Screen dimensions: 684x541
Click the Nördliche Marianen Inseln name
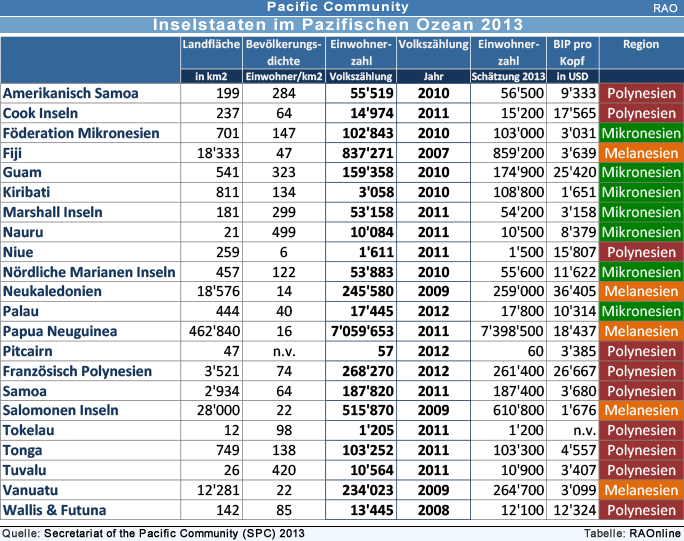(x=89, y=272)
